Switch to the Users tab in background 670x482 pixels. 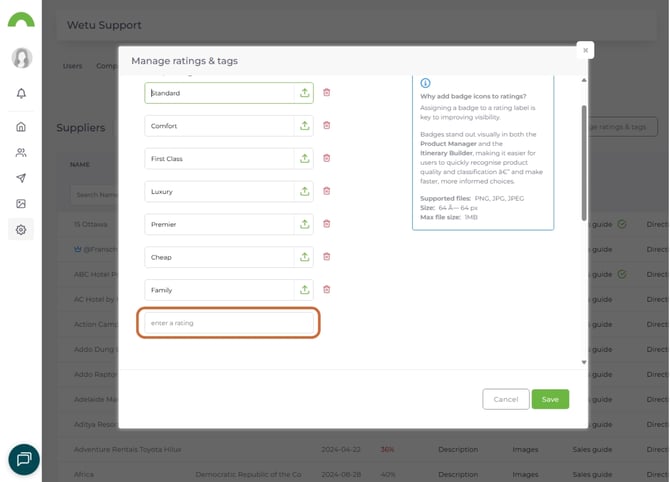click(72, 66)
